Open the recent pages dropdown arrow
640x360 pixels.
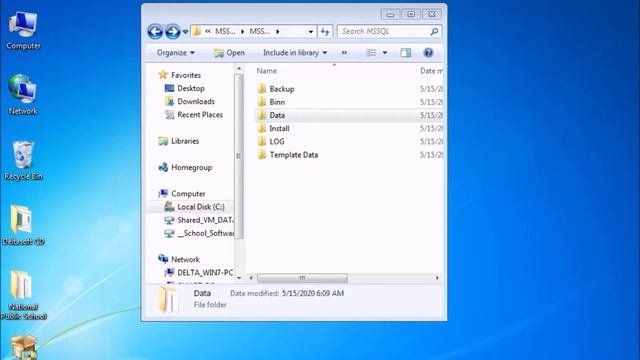pyautogui.click(x=185, y=31)
